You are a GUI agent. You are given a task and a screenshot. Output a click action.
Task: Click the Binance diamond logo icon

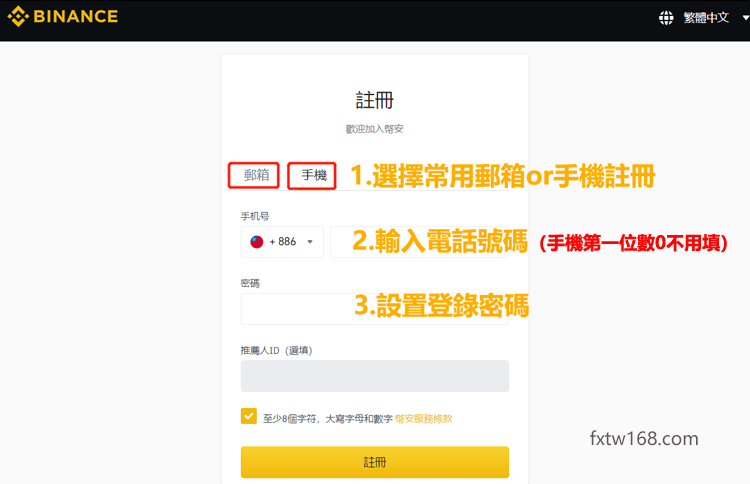pos(19,17)
